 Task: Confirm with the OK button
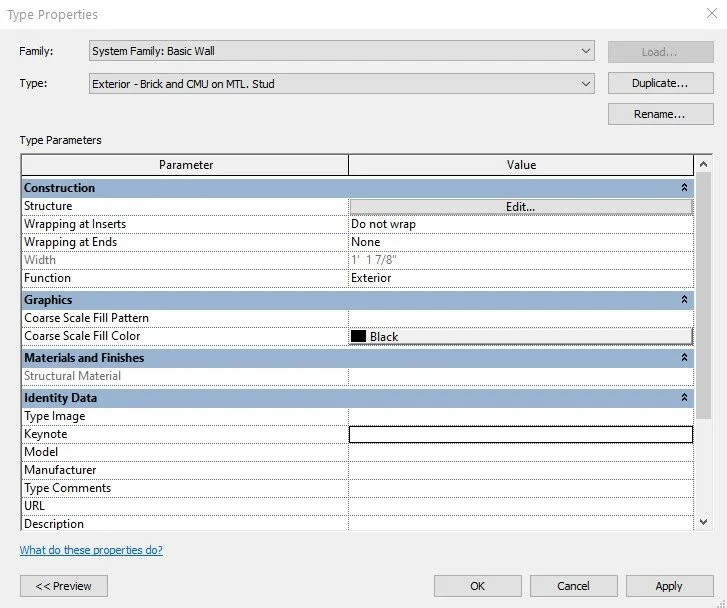pyautogui.click(x=478, y=586)
